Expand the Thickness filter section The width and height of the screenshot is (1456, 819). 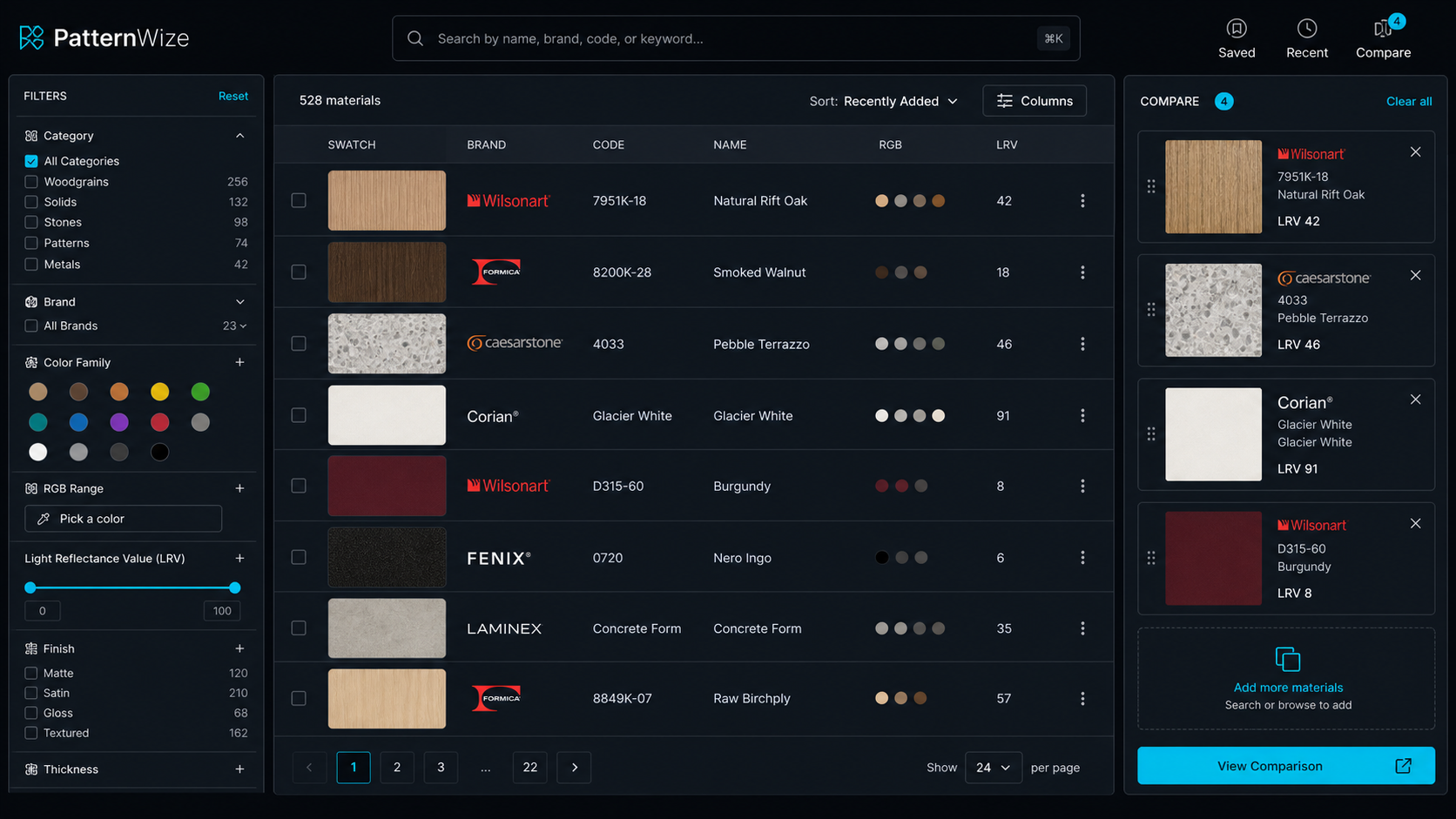pos(239,769)
